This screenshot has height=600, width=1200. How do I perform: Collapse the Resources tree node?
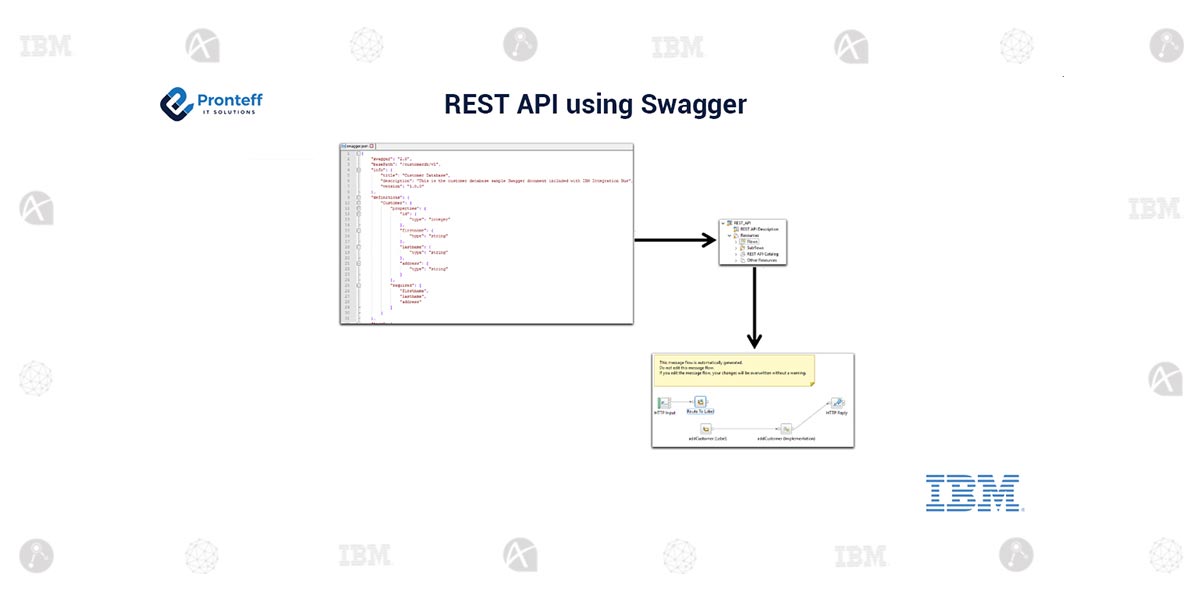[729, 235]
